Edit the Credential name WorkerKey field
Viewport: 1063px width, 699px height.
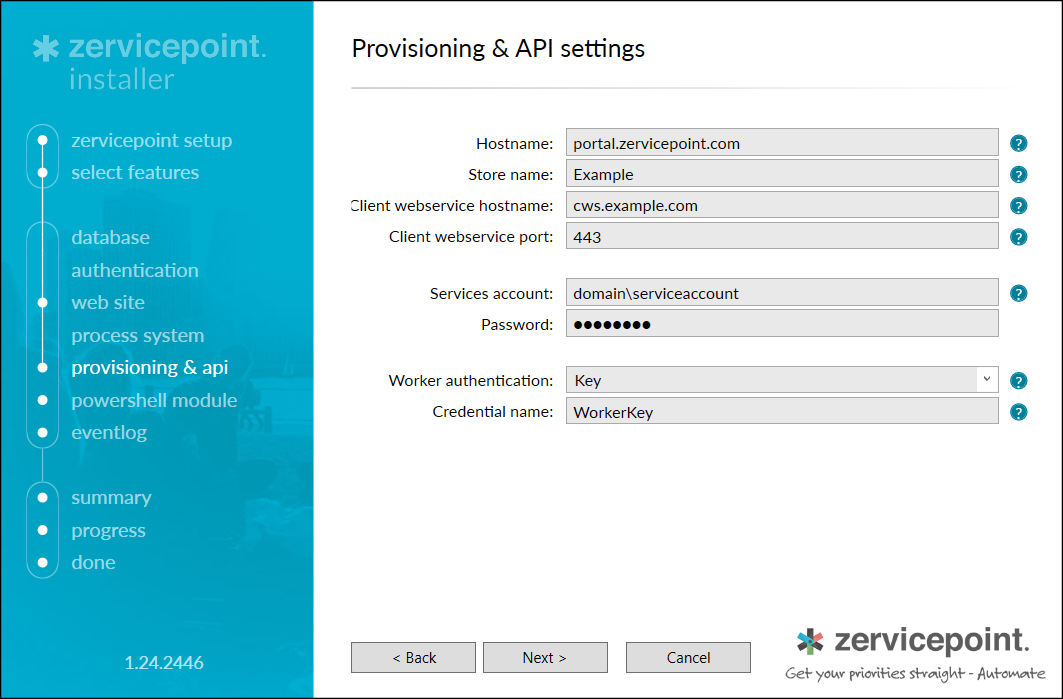coord(780,411)
